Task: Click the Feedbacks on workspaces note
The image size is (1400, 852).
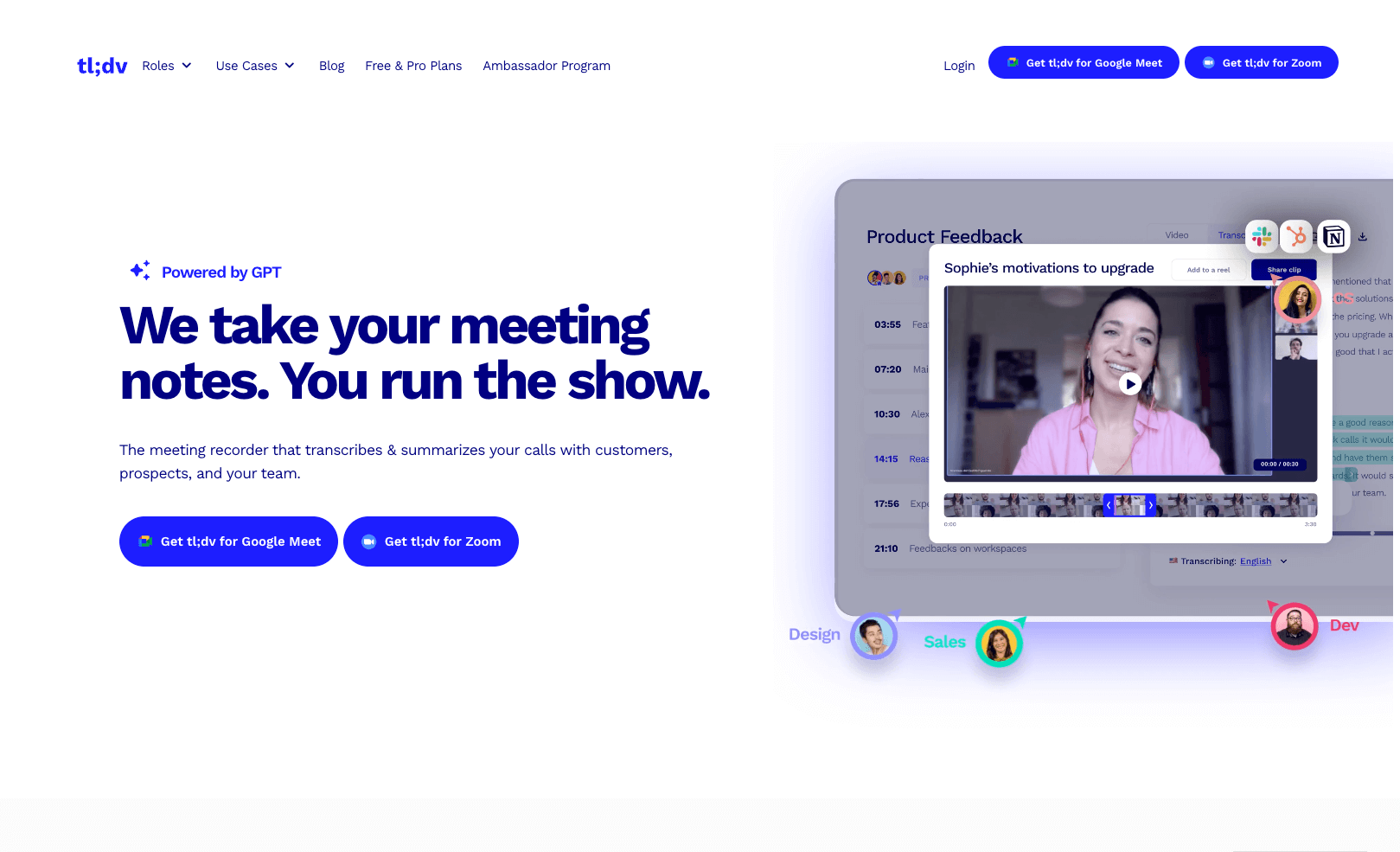Action: (968, 548)
